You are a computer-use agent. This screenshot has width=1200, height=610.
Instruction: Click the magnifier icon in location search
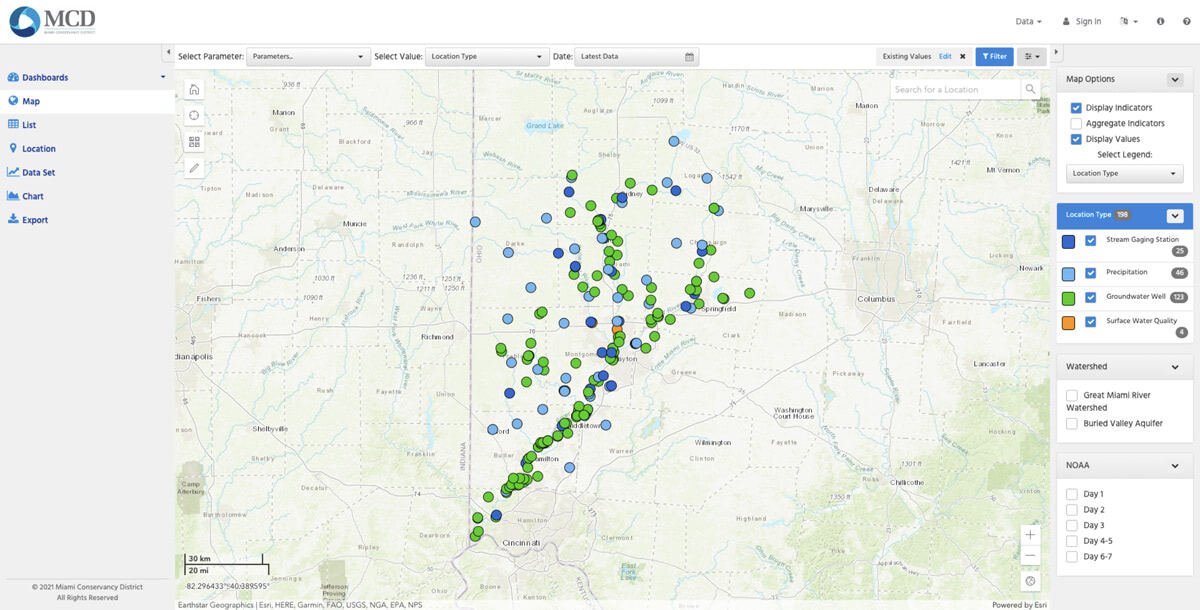1031,90
